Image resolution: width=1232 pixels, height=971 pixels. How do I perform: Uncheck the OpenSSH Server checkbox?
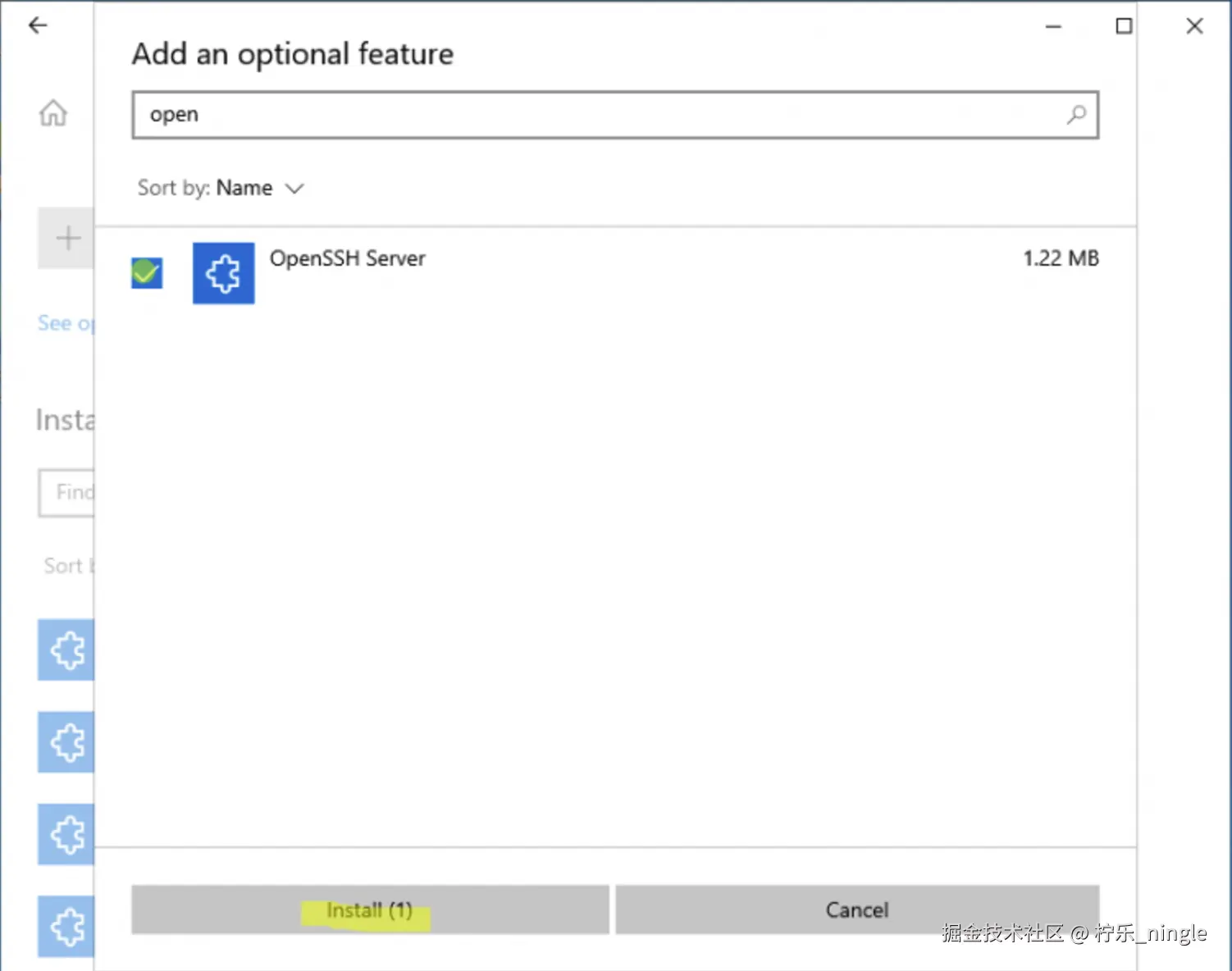click(147, 272)
